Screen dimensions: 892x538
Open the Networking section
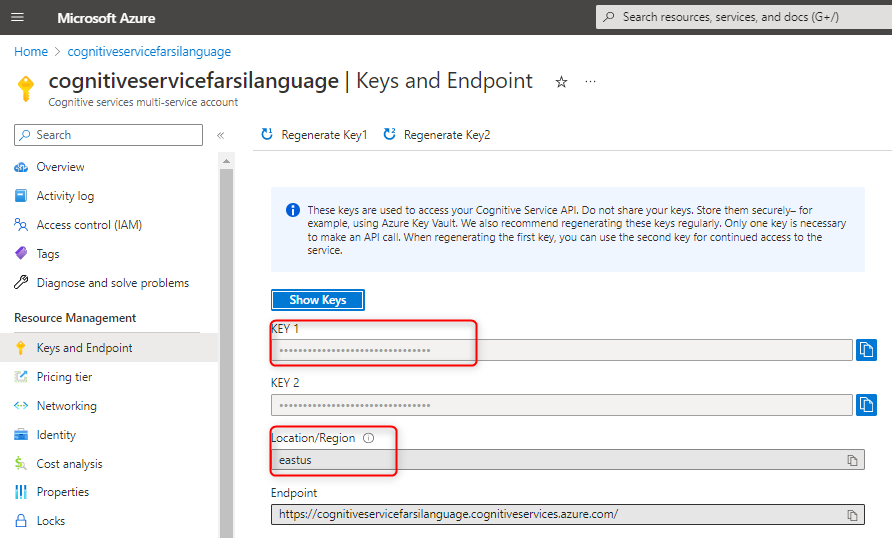66,406
